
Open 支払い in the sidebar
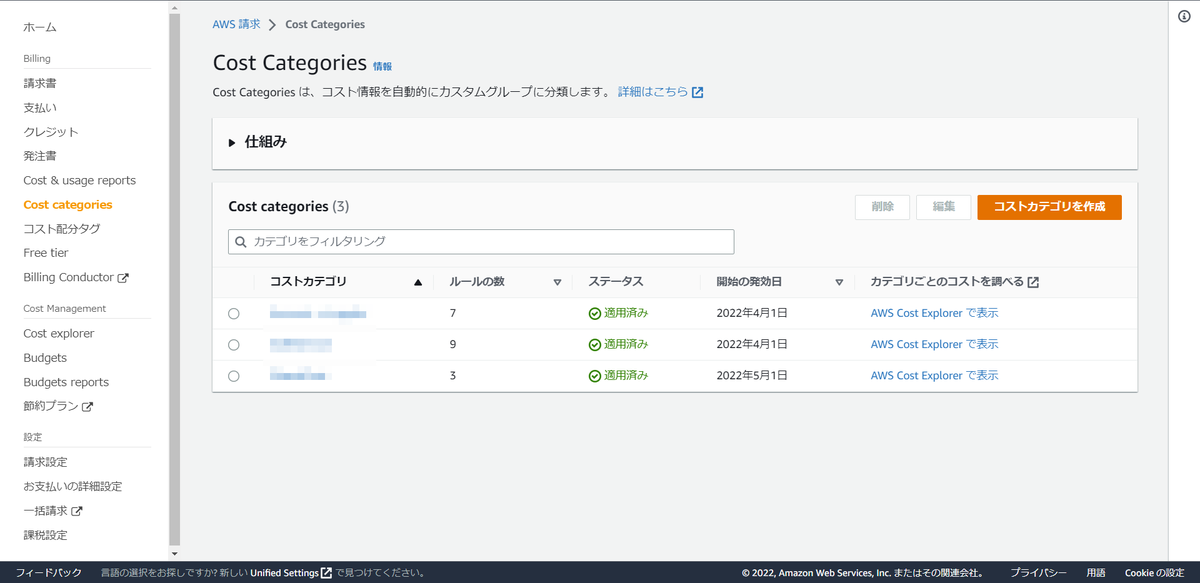pyautogui.click(x=40, y=107)
